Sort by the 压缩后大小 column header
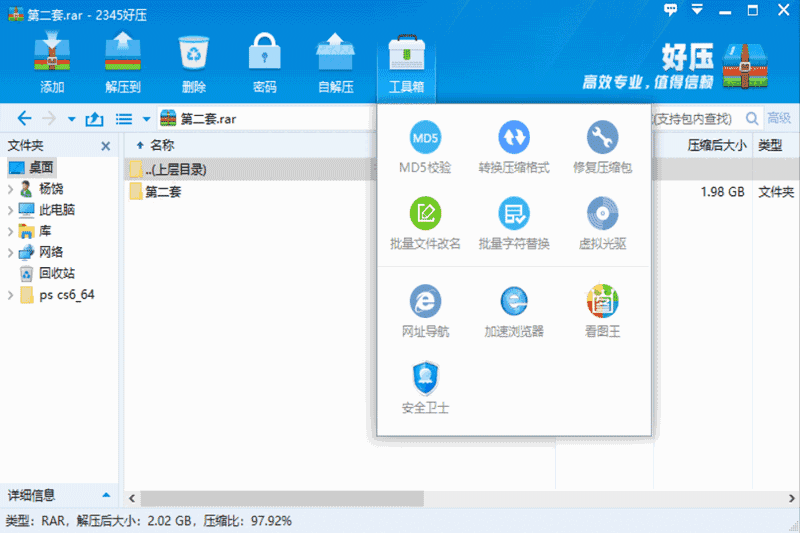 click(717, 145)
